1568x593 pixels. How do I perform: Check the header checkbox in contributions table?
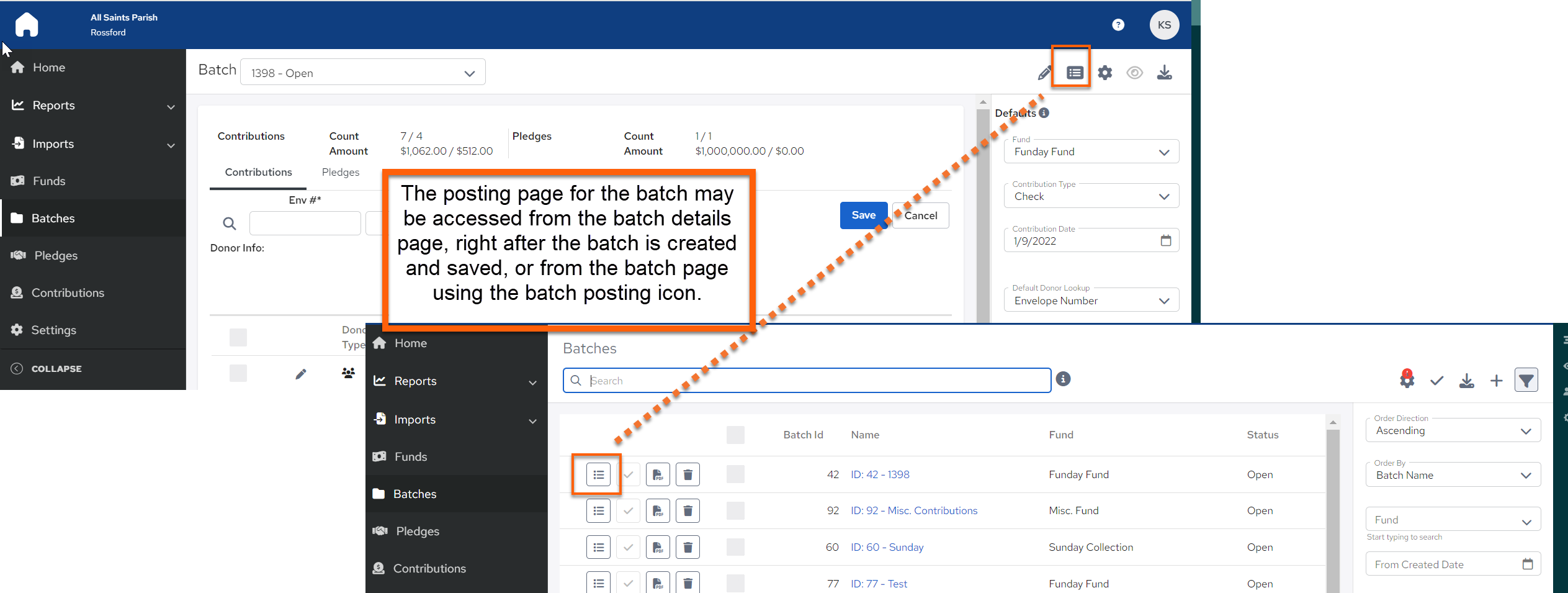[238, 337]
